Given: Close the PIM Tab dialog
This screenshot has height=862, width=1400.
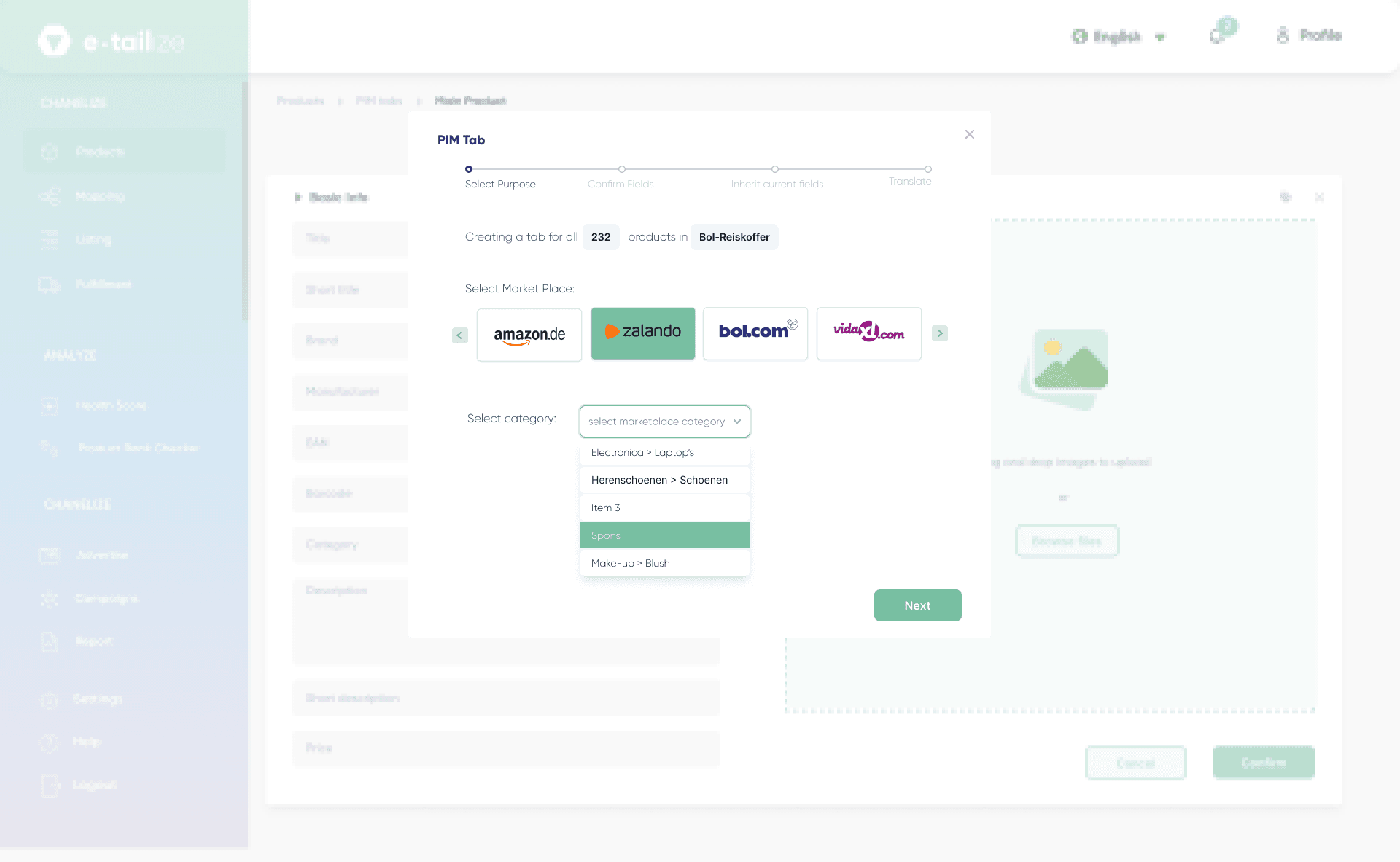Looking at the screenshot, I should pos(969,134).
